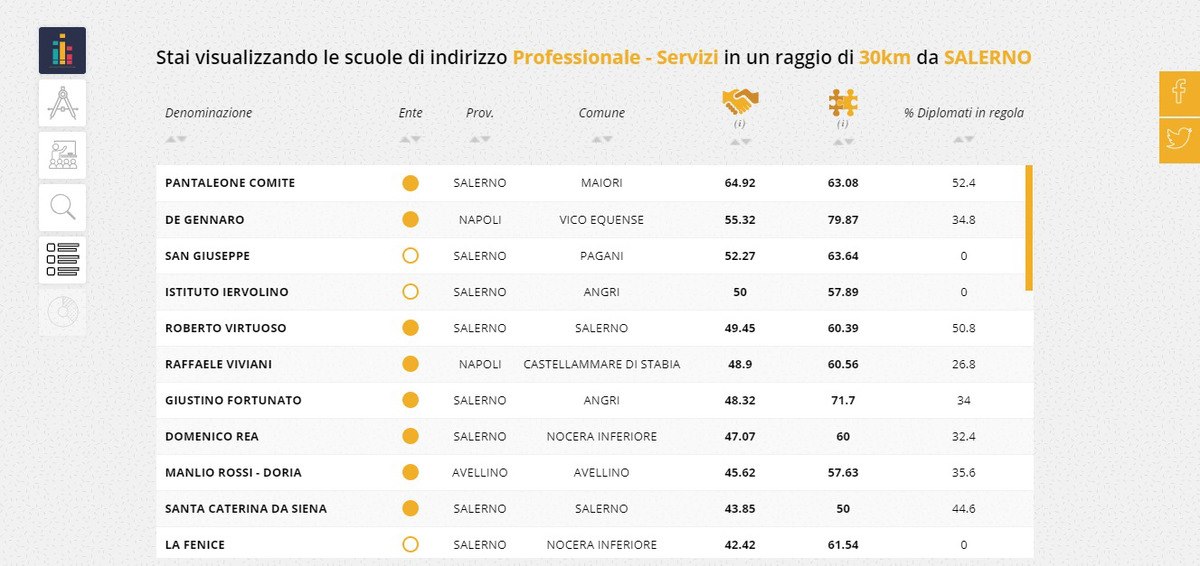
Task: Open the classroom presentation sidebar icon
Action: click(62, 155)
